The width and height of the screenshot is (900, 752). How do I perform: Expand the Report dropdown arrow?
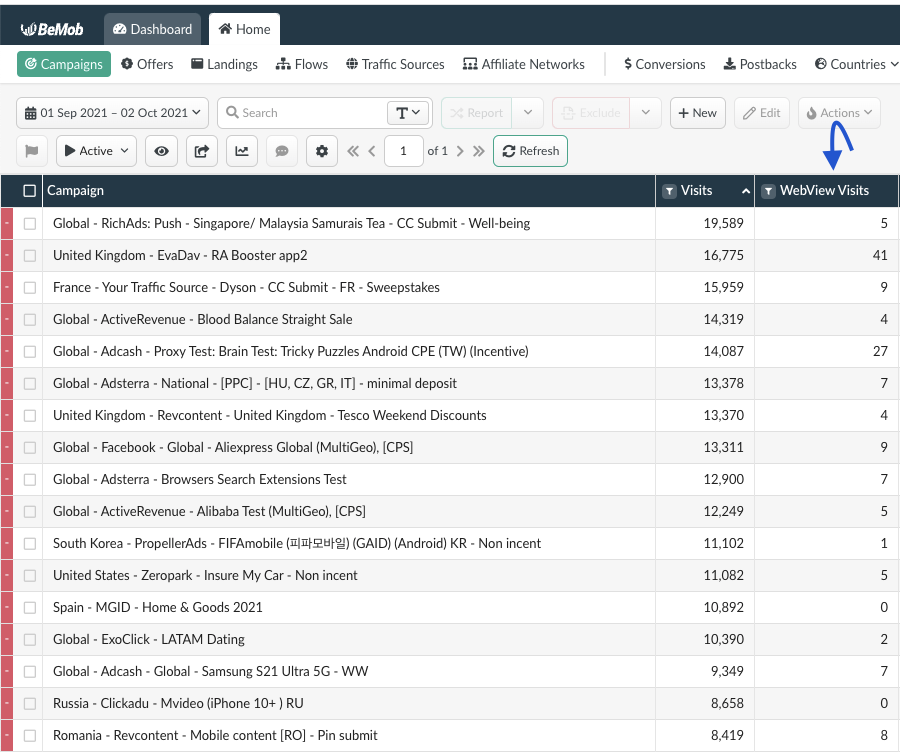[528, 113]
